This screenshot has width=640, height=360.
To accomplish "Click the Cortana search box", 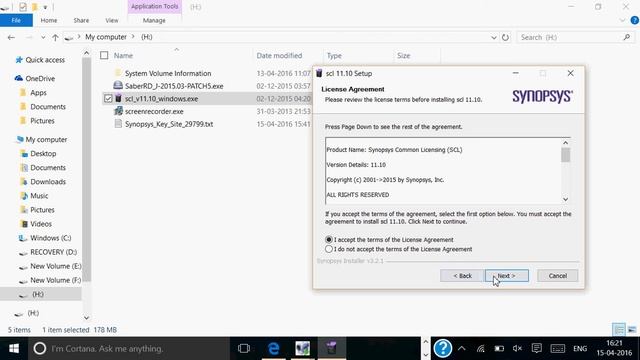I will 129,349.
